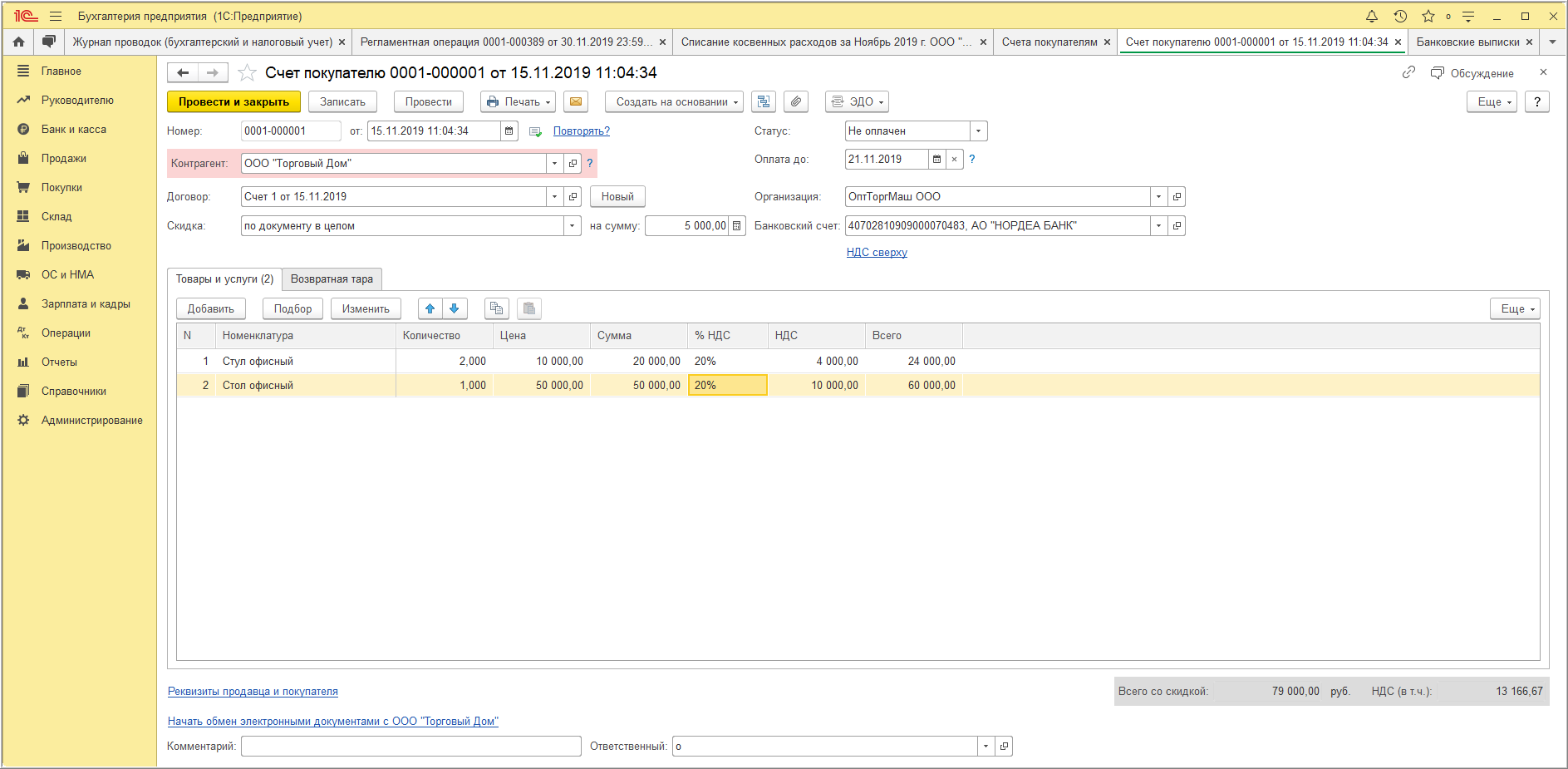
Task: Open calendar picker for document date
Action: click(509, 131)
